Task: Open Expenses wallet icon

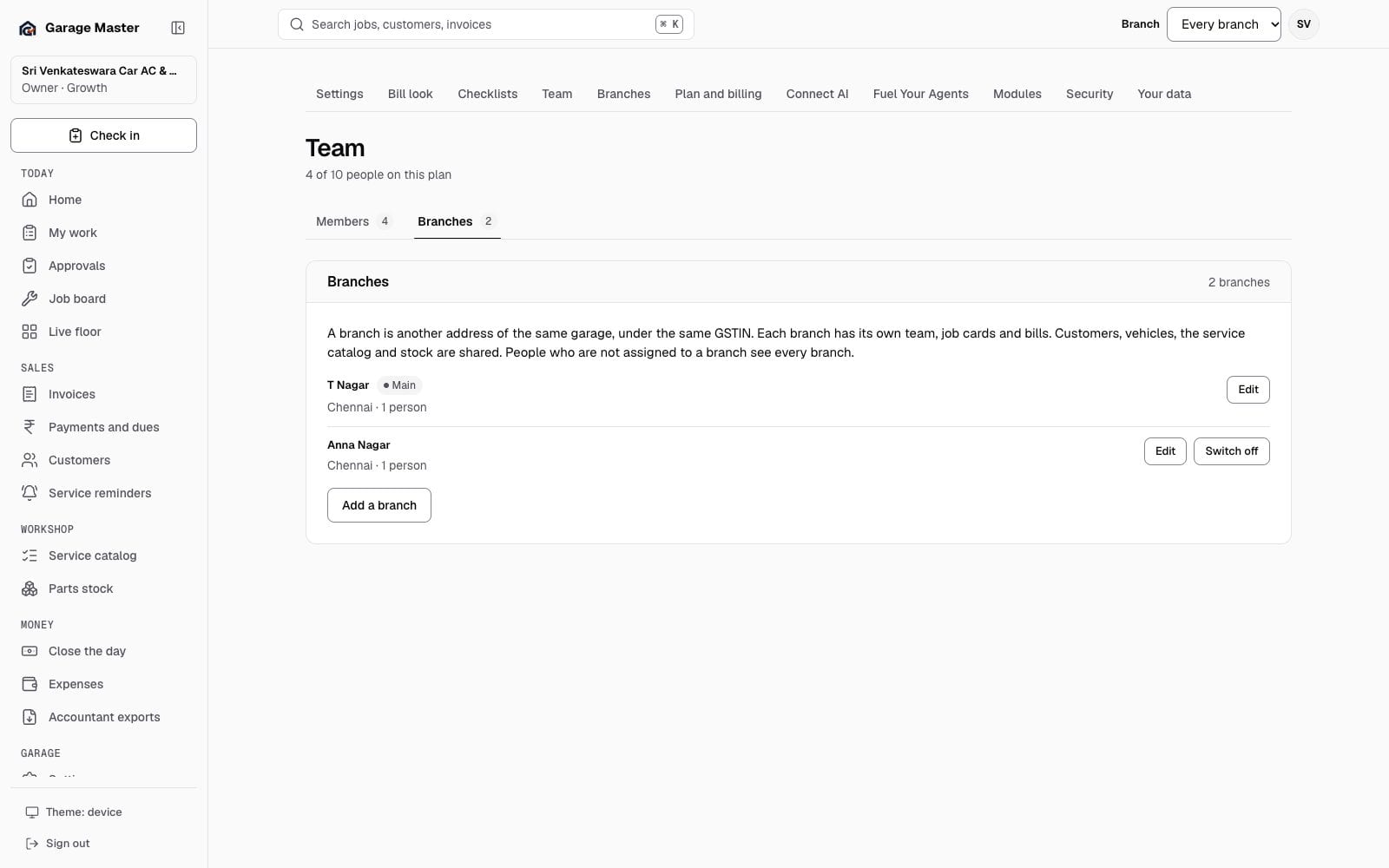Action: pyautogui.click(x=30, y=684)
